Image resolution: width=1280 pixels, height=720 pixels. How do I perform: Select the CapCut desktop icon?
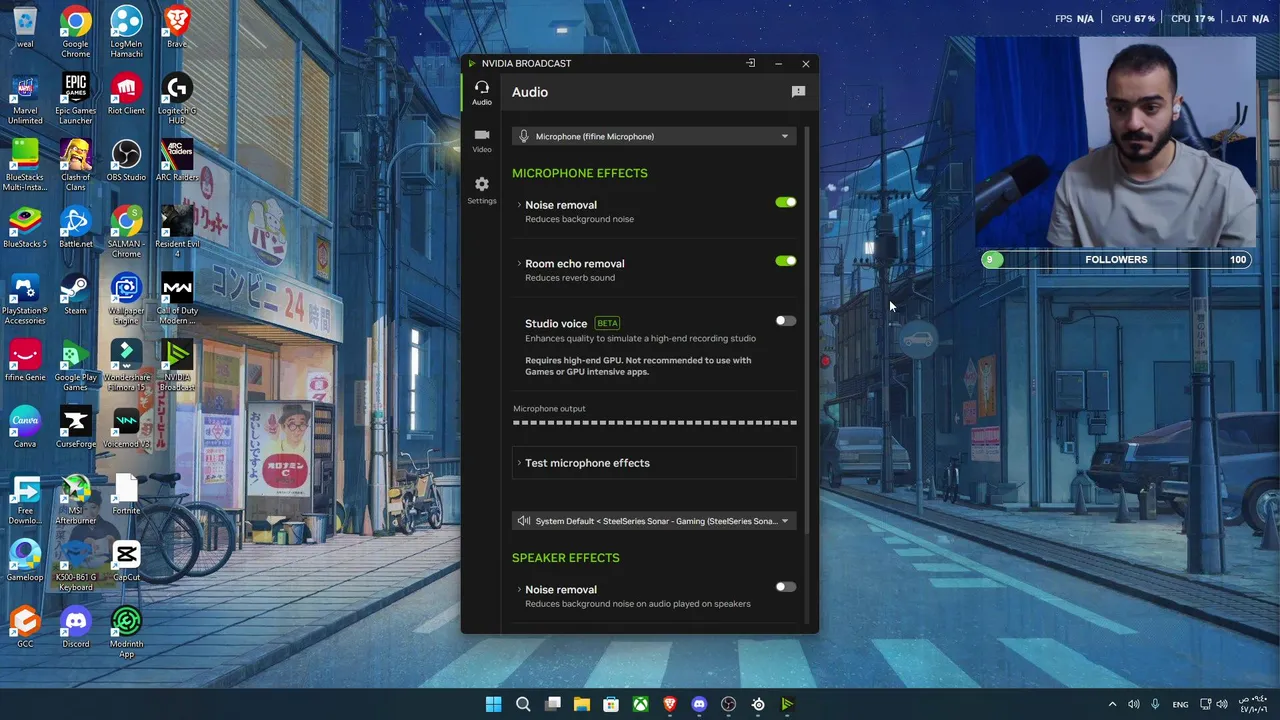coord(126,561)
